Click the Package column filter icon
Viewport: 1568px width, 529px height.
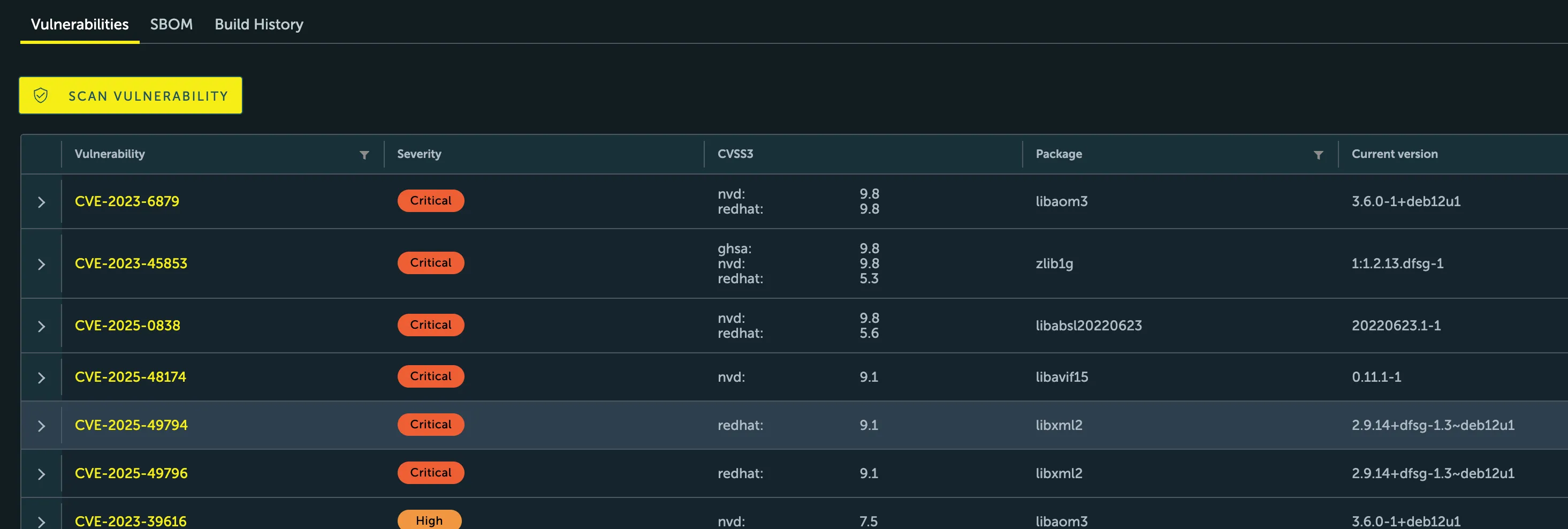click(1318, 155)
